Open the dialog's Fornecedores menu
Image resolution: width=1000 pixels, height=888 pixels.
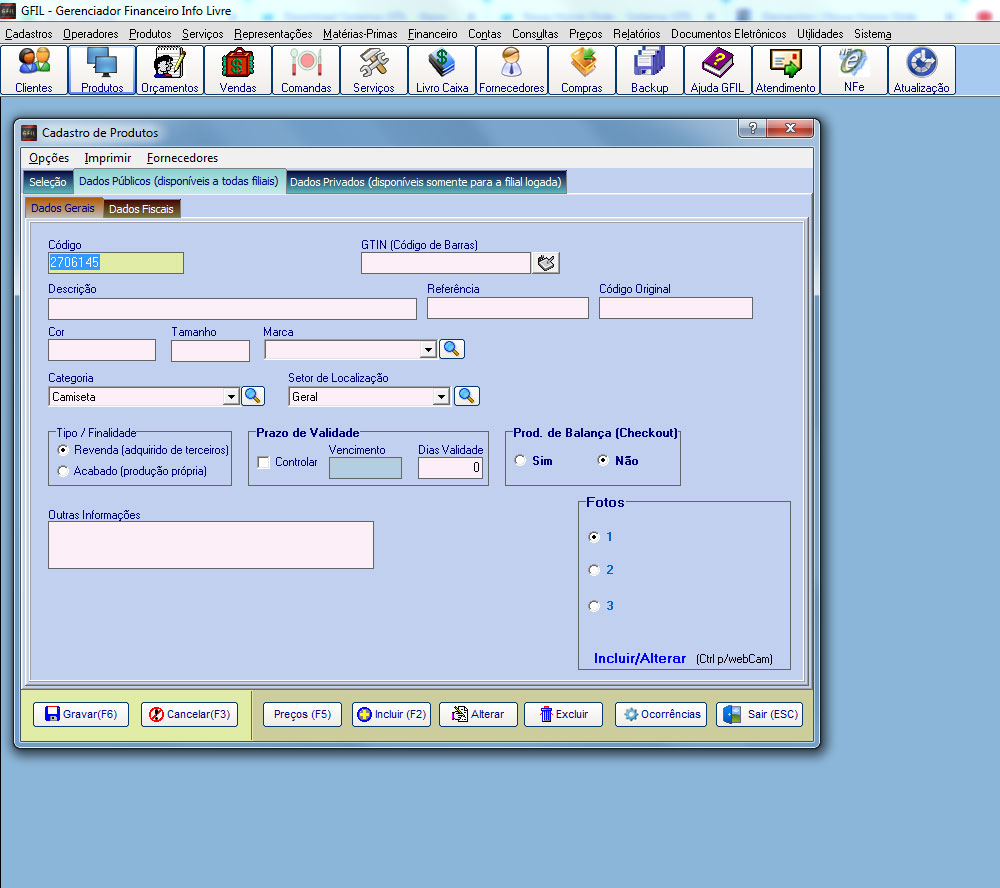[x=182, y=158]
